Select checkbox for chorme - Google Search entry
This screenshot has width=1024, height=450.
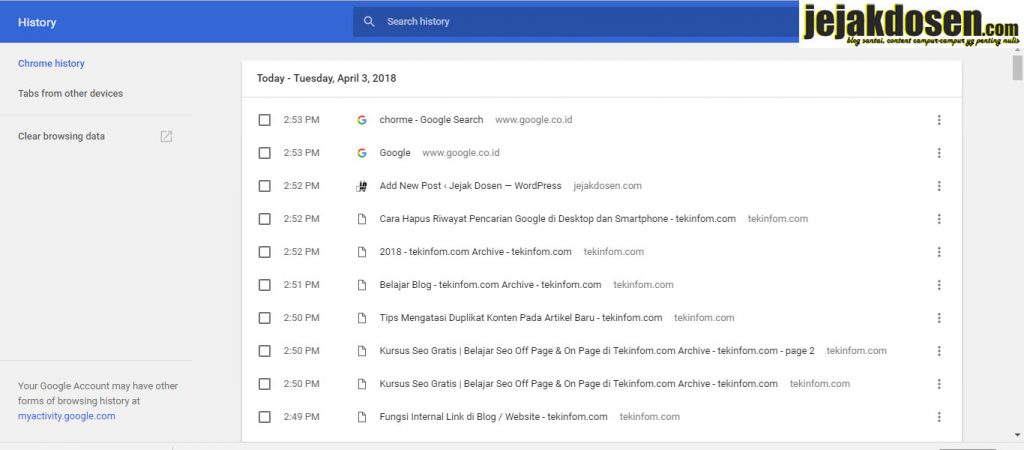(264, 120)
